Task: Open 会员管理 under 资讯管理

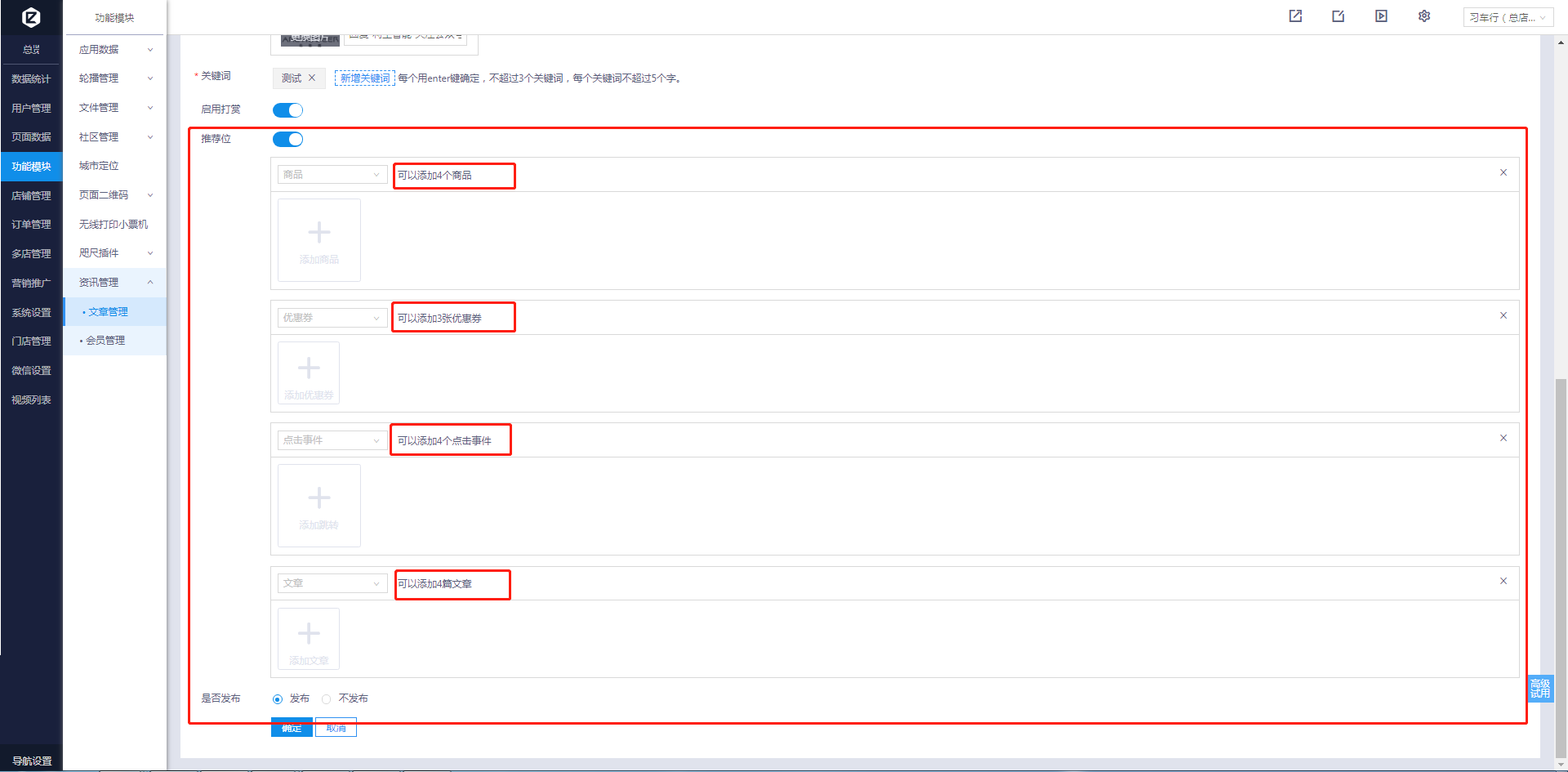Action: click(x=105, y=341)
